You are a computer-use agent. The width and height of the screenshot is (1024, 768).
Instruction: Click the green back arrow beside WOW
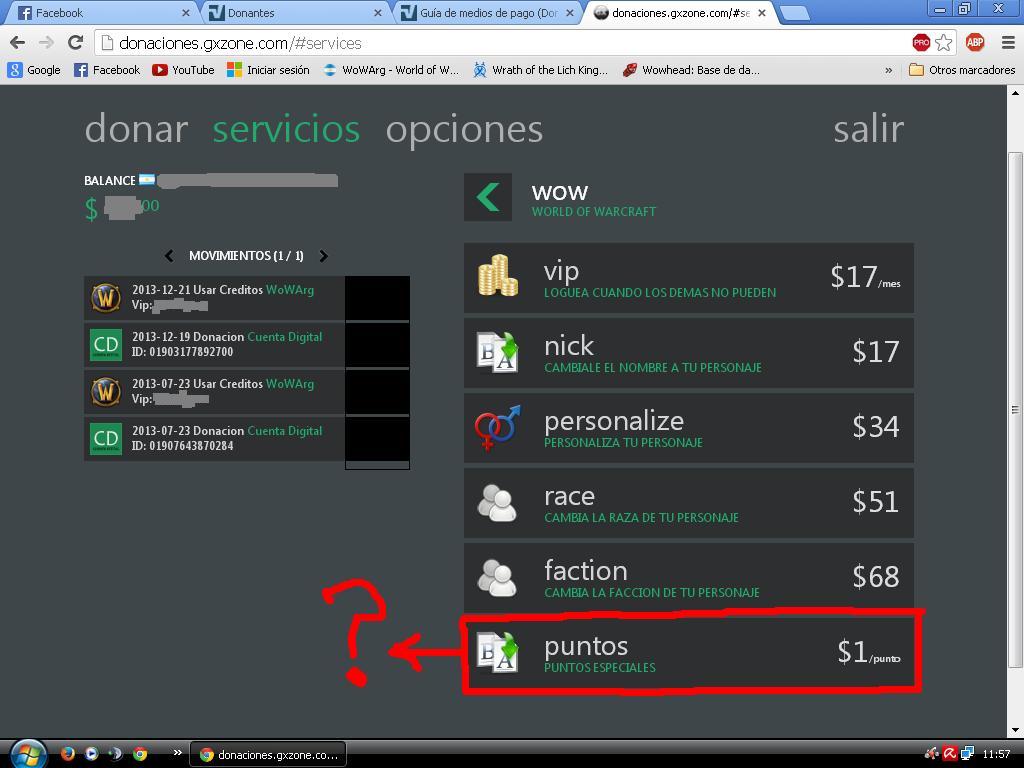488,197
